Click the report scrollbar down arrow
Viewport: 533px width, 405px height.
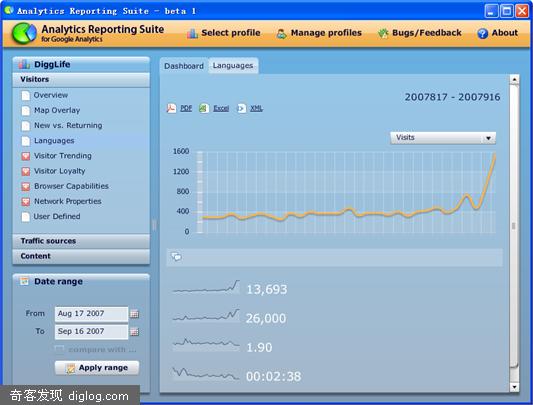(514, 387)
